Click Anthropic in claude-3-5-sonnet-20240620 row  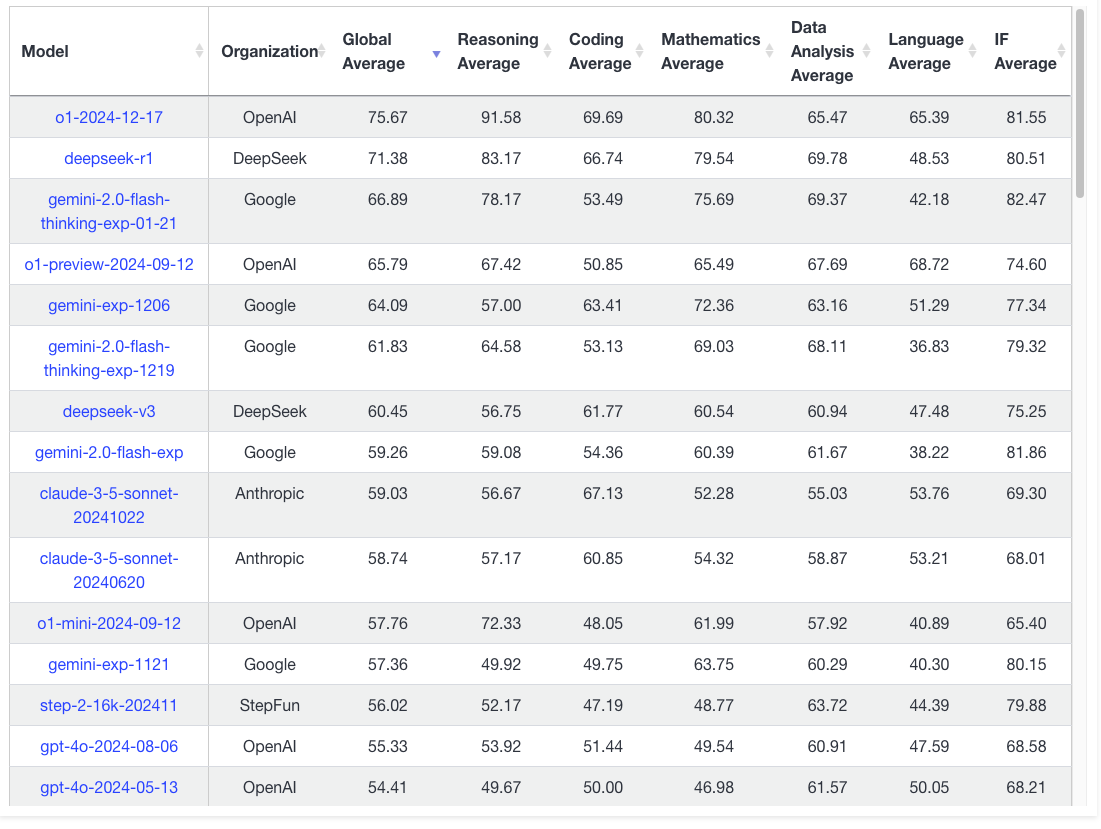(x=270, y=559)
